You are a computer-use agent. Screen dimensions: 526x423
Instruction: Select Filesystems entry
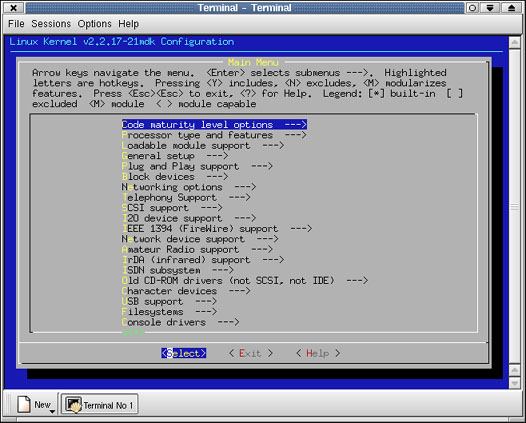(x=169, y=312)
